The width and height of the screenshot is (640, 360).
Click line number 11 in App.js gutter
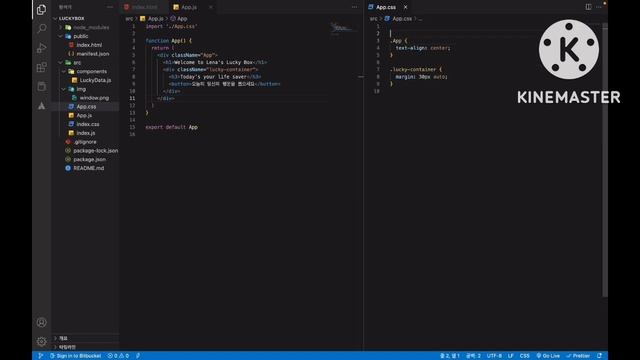click(132, 98)
